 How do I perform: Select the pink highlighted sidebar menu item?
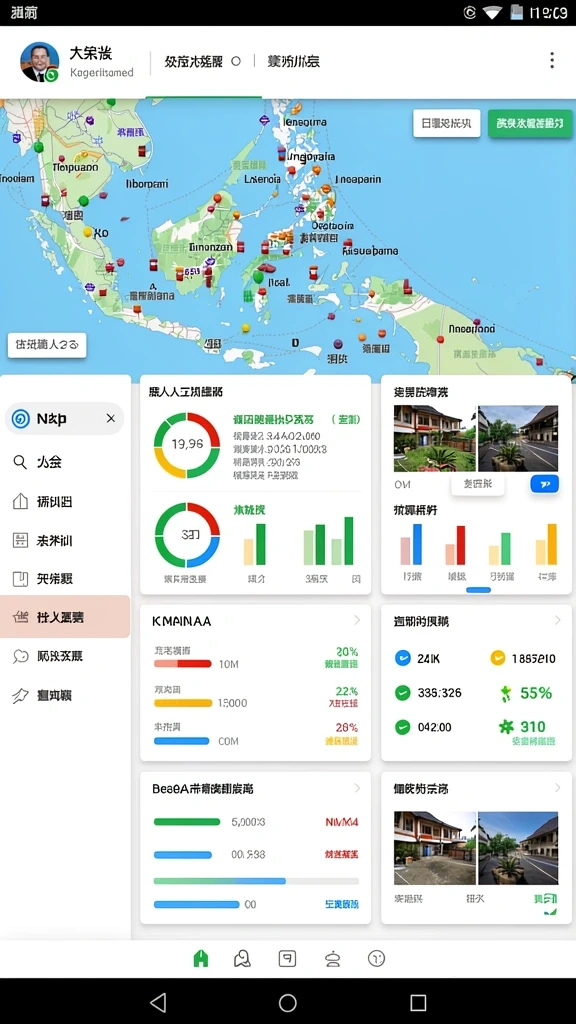point(65,616)
